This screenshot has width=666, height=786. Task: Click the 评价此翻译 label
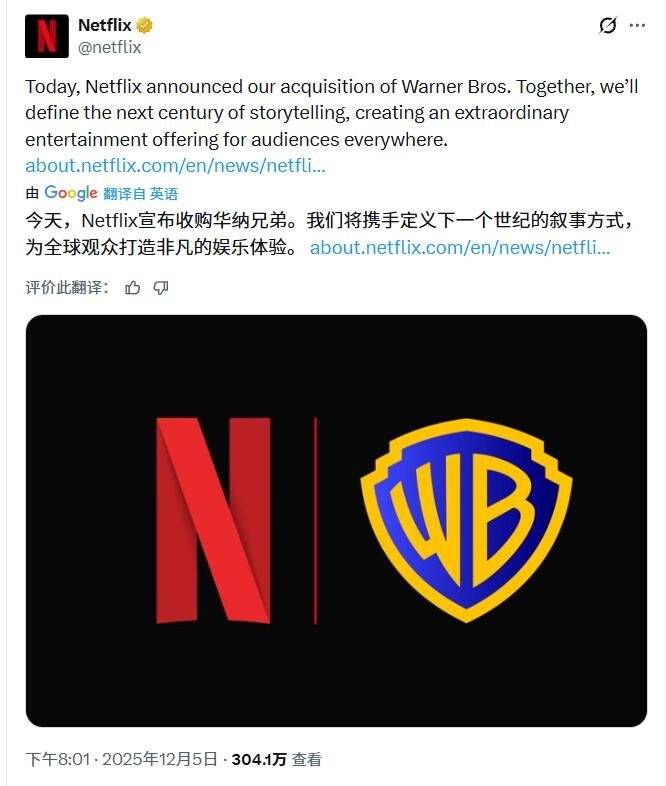pyautogui.click(x=67, y=288)
